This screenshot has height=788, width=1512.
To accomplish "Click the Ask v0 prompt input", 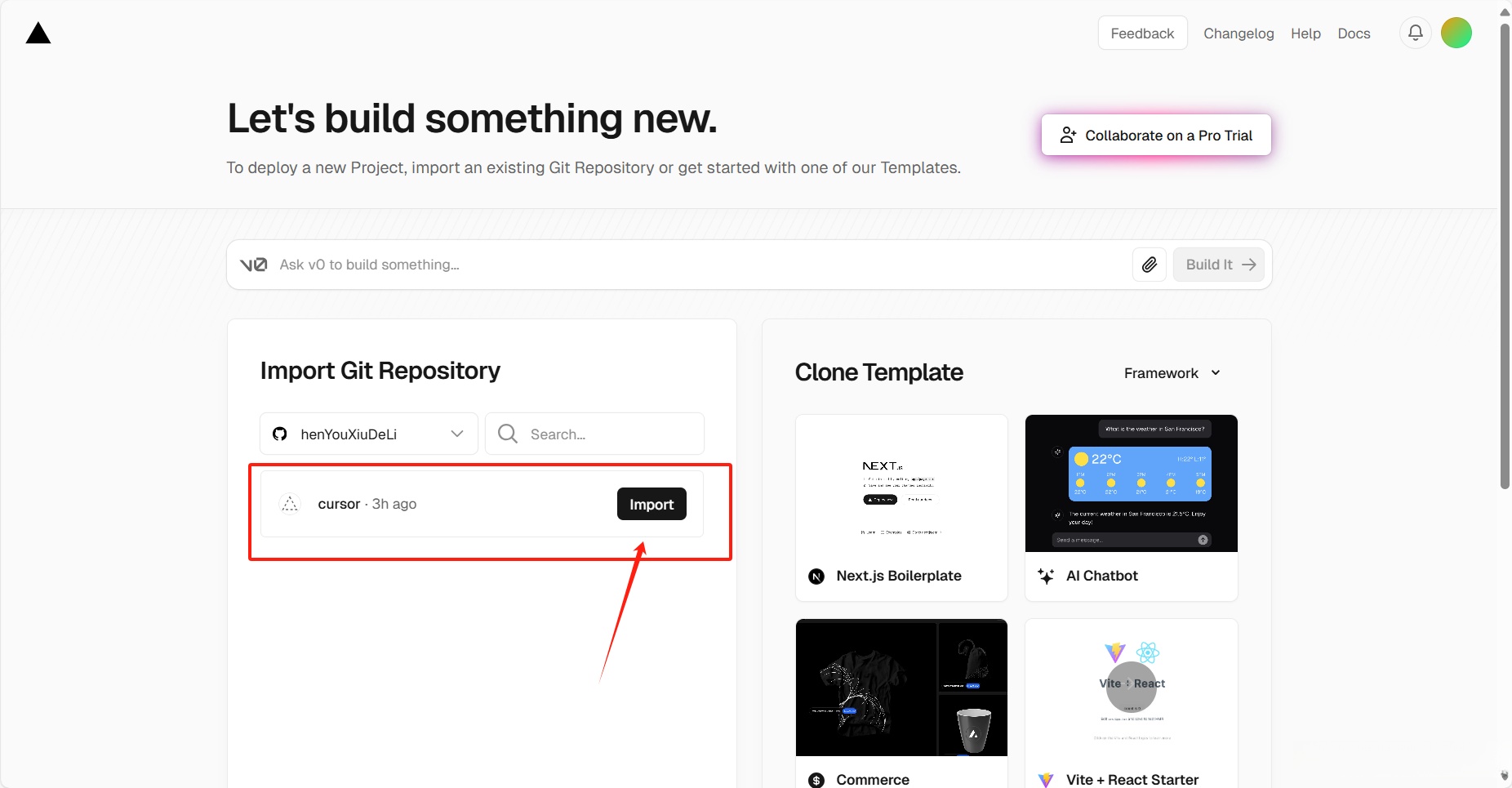I will pos(694,265).
